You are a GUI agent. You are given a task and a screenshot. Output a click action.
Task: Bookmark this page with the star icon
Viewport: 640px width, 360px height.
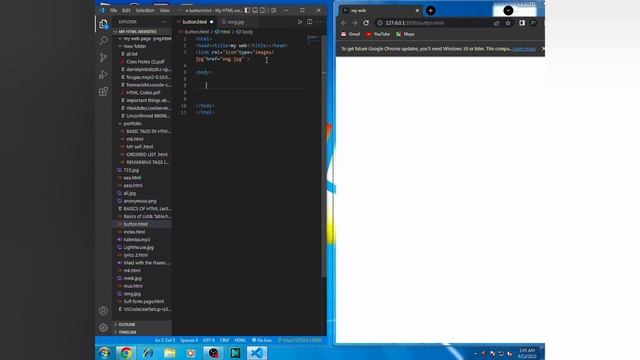508,23
